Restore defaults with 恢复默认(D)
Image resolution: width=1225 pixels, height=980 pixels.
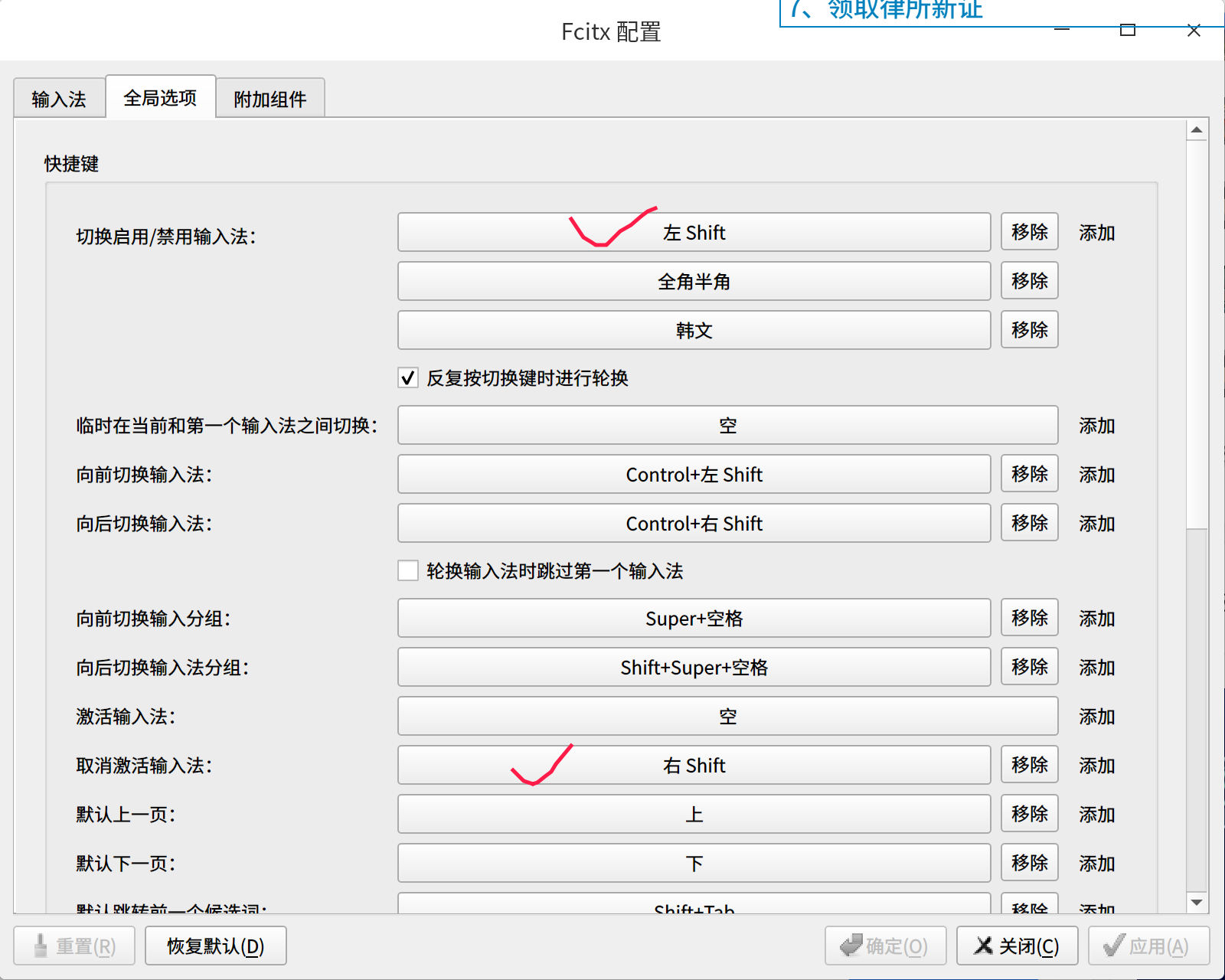tap(216, 946)
